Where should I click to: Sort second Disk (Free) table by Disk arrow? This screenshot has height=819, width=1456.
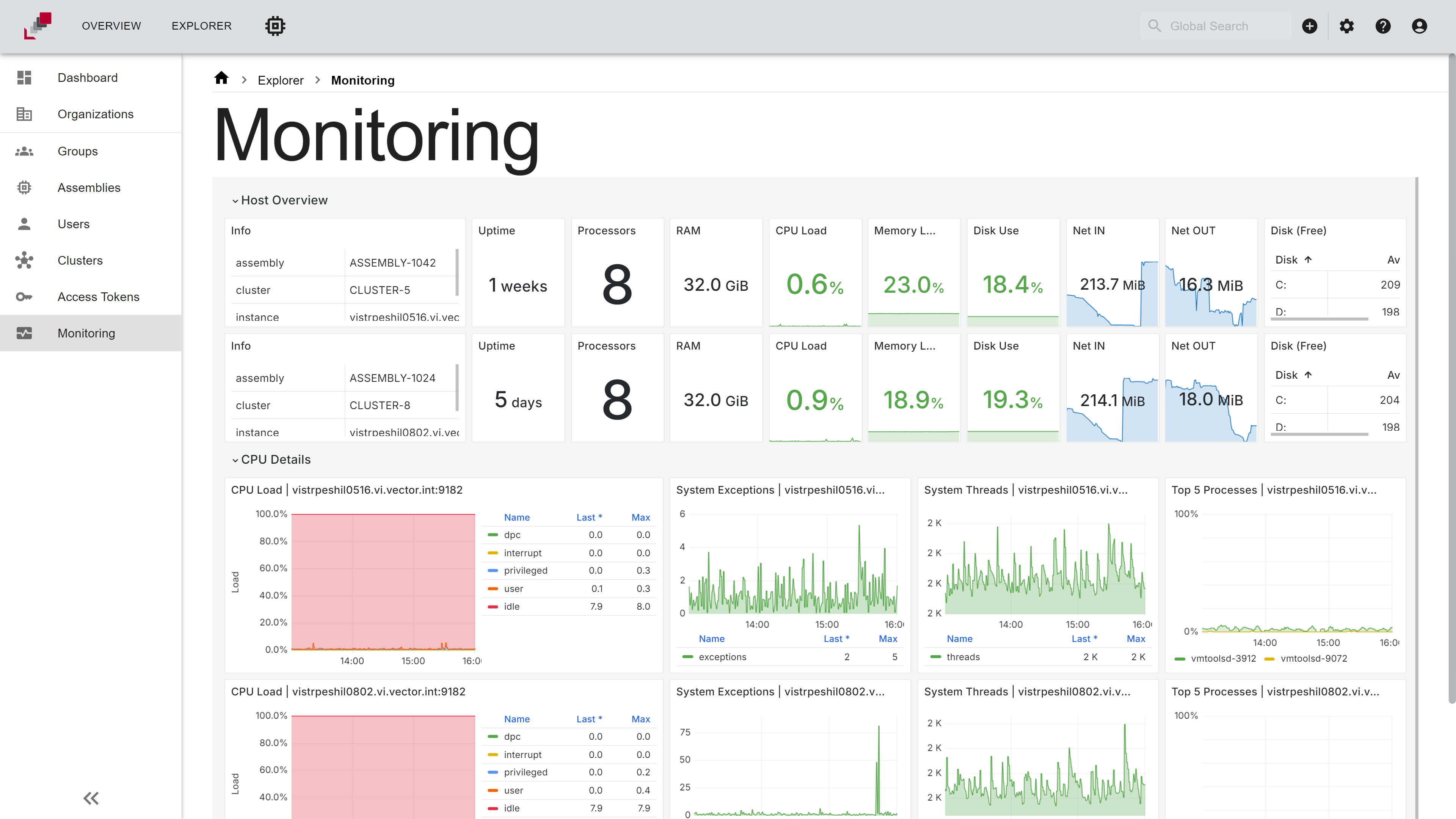[x=1308, y=375]
